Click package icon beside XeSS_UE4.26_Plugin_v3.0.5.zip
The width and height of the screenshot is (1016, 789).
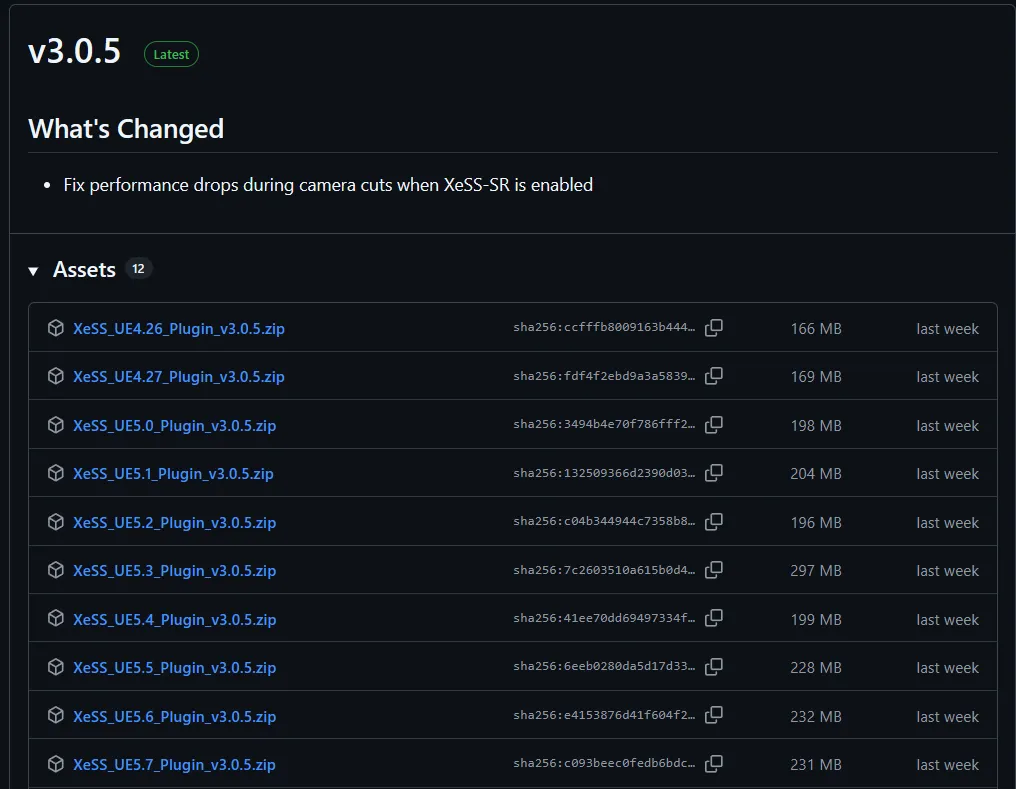56,328
